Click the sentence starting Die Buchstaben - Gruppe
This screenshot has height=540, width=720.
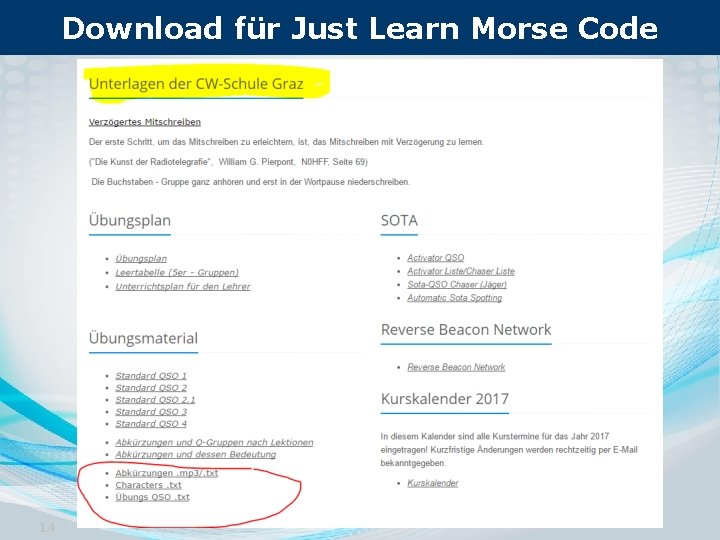250,182
